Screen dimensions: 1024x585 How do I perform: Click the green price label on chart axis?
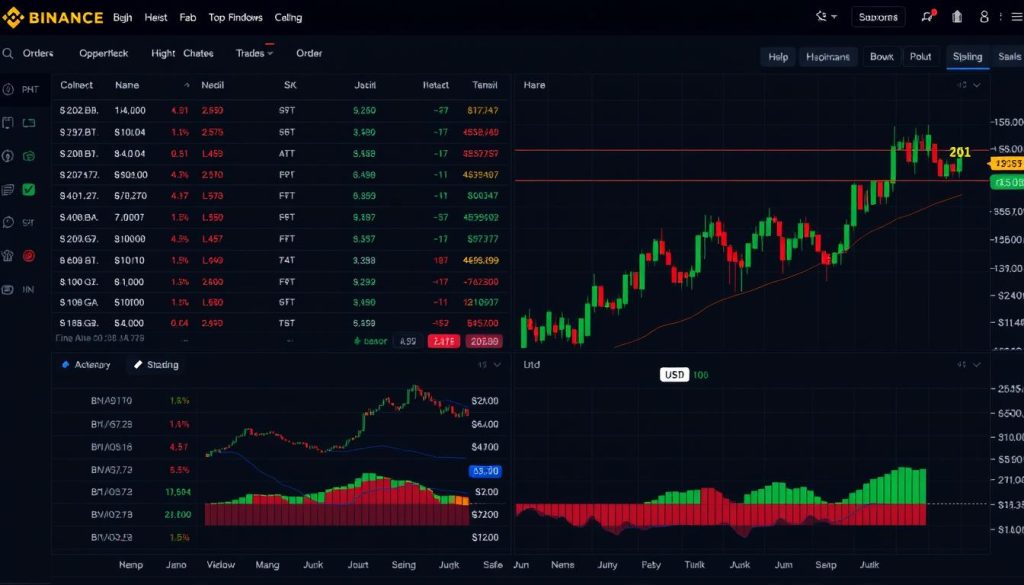coord(1006,182)
